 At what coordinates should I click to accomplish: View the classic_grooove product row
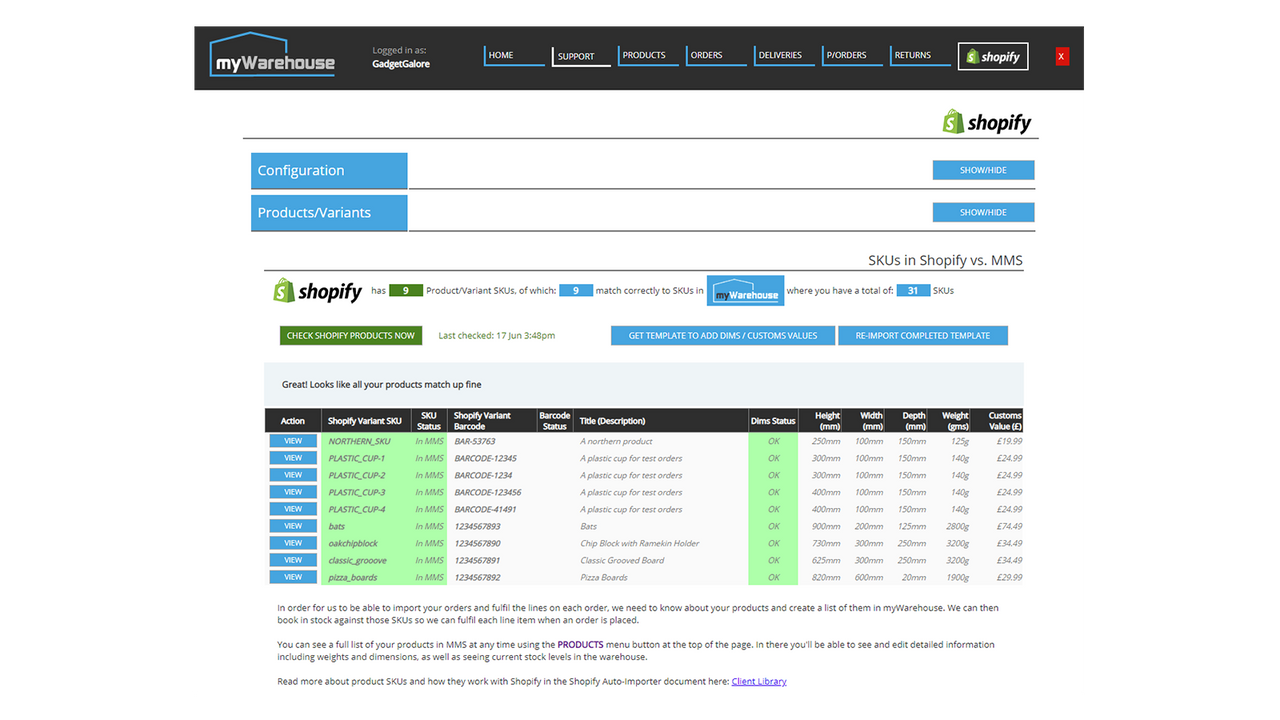click(x=293, y=560)
